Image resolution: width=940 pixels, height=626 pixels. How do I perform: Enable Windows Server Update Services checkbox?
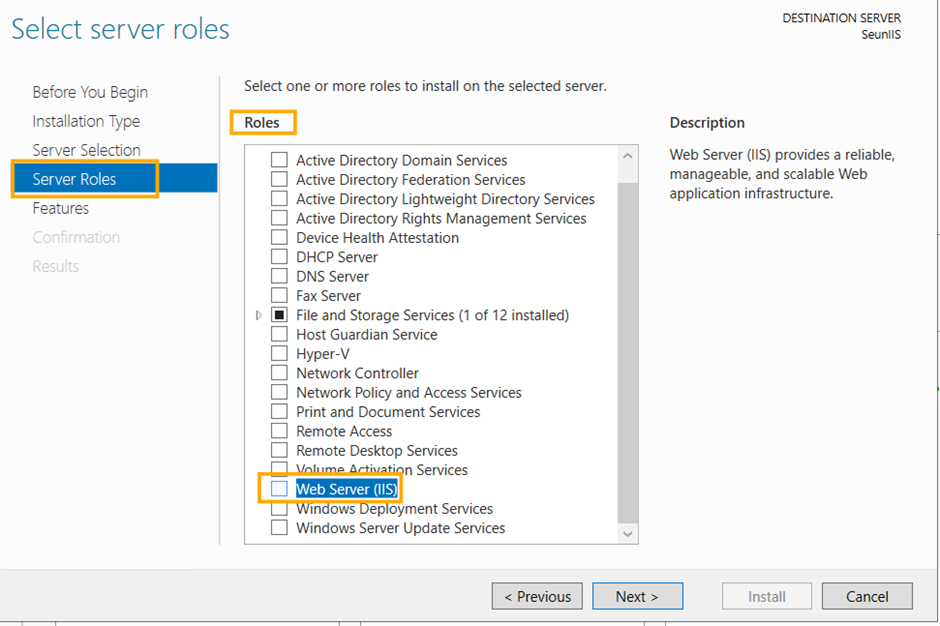coord(279,528)
